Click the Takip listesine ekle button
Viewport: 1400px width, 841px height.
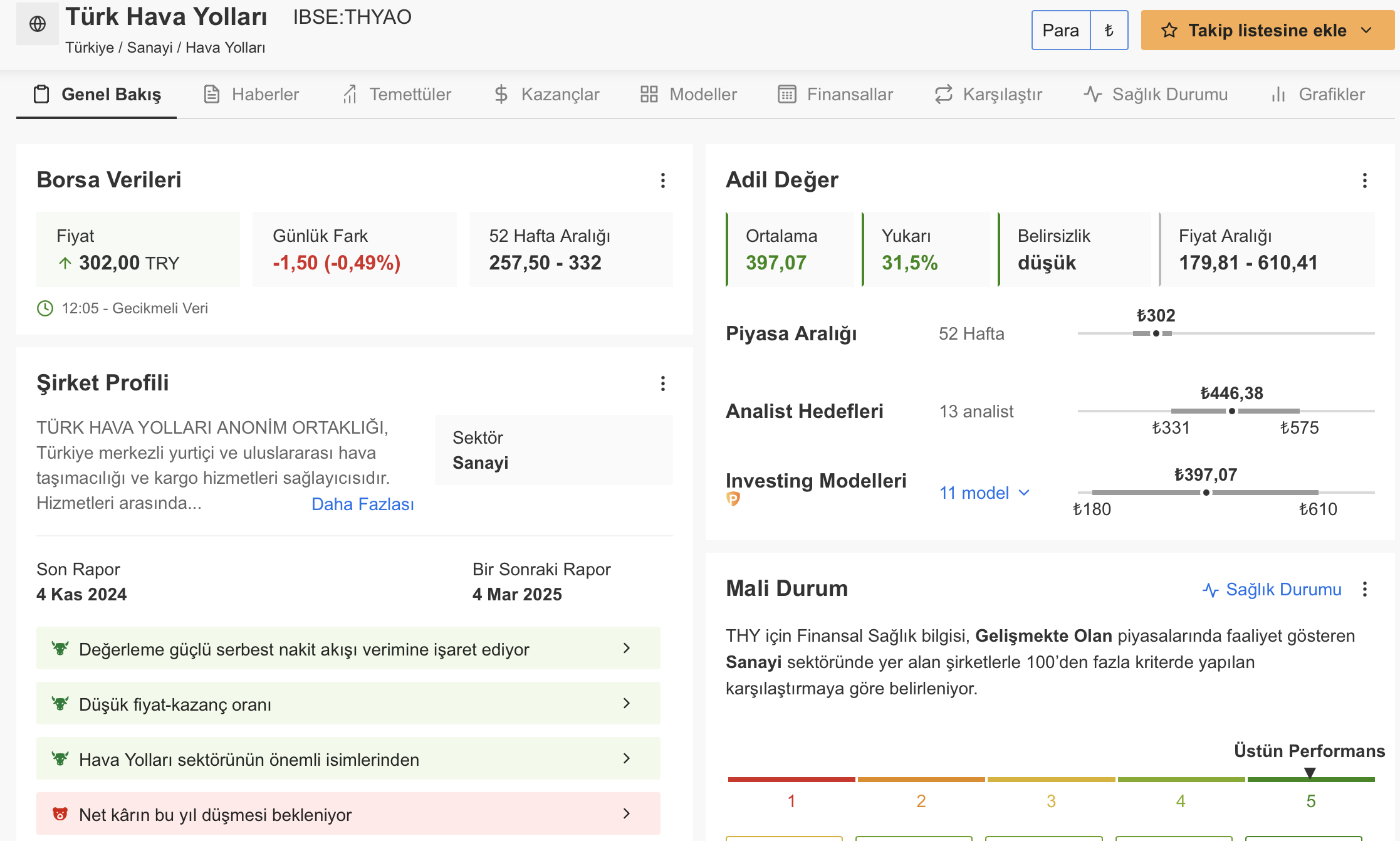pyautogui.click(x=1267, y=30)
